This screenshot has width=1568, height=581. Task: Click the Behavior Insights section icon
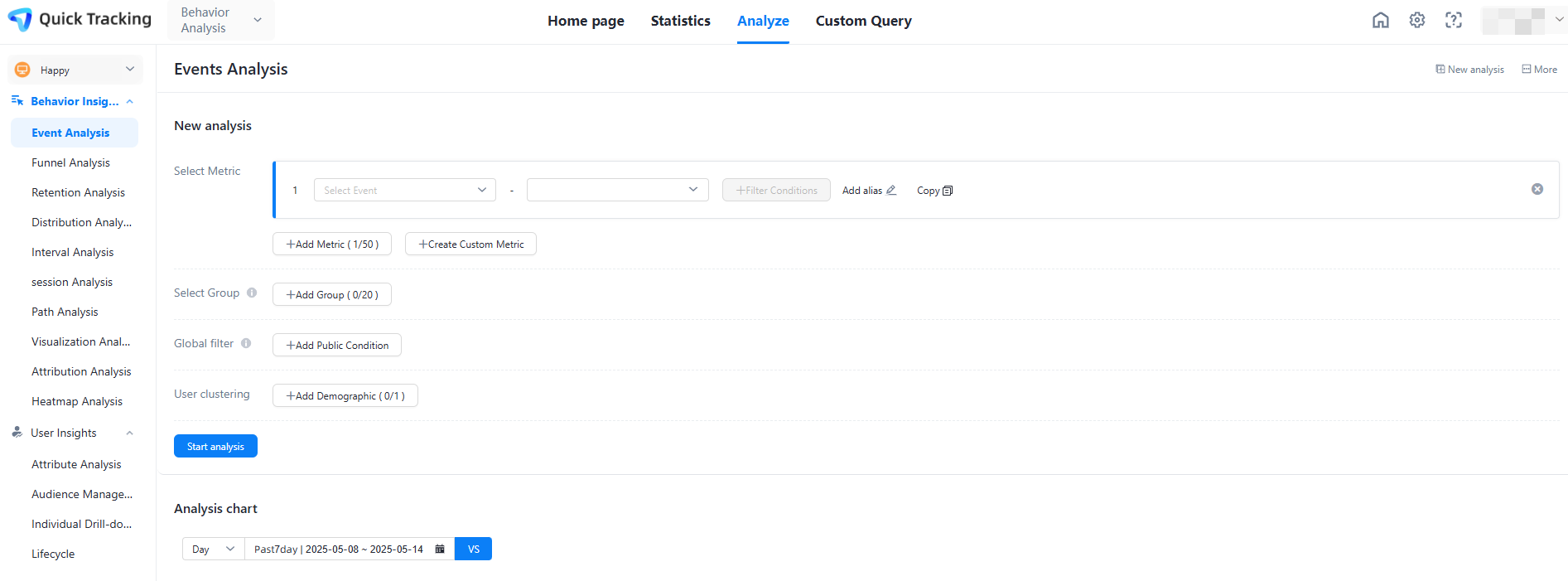tap(17, 101)
